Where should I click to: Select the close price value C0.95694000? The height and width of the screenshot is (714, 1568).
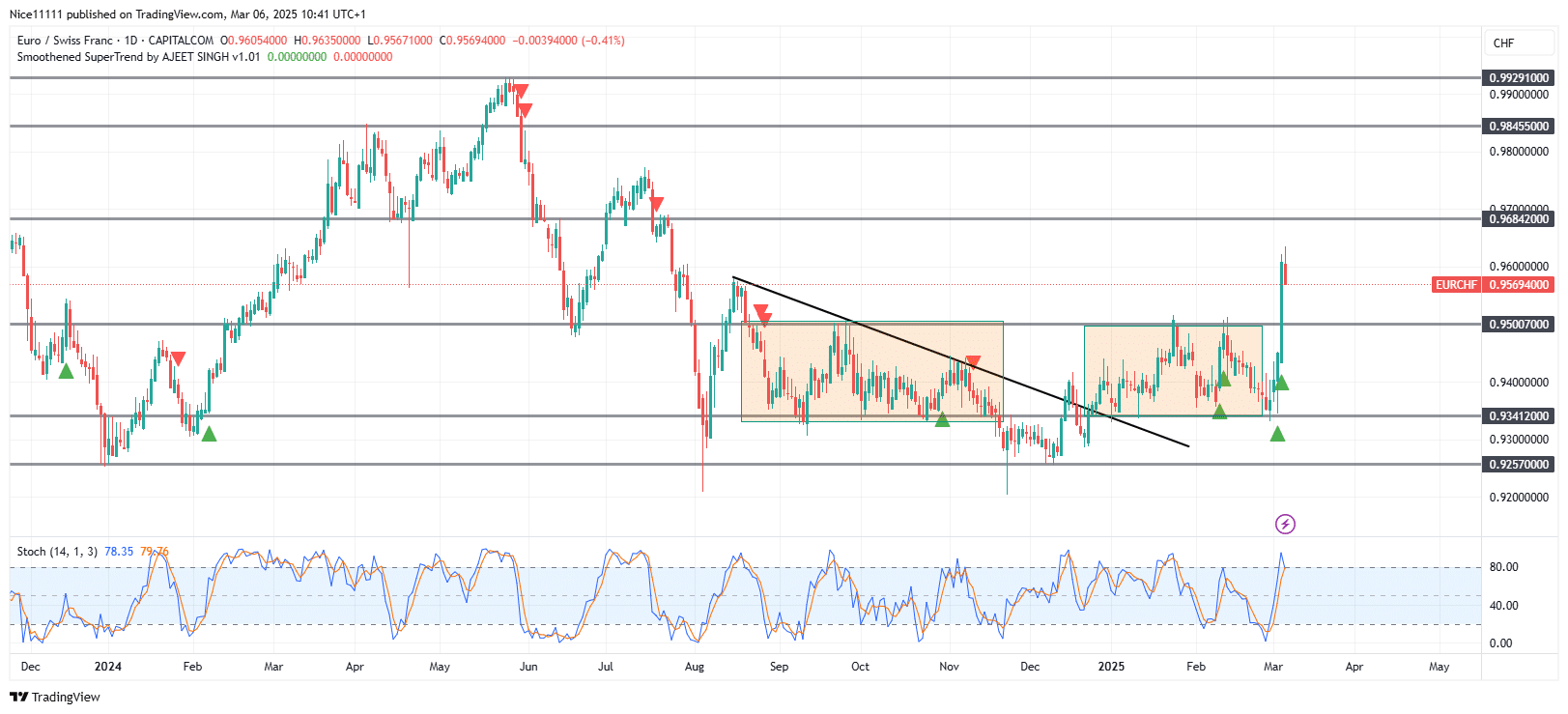(472, 41)
